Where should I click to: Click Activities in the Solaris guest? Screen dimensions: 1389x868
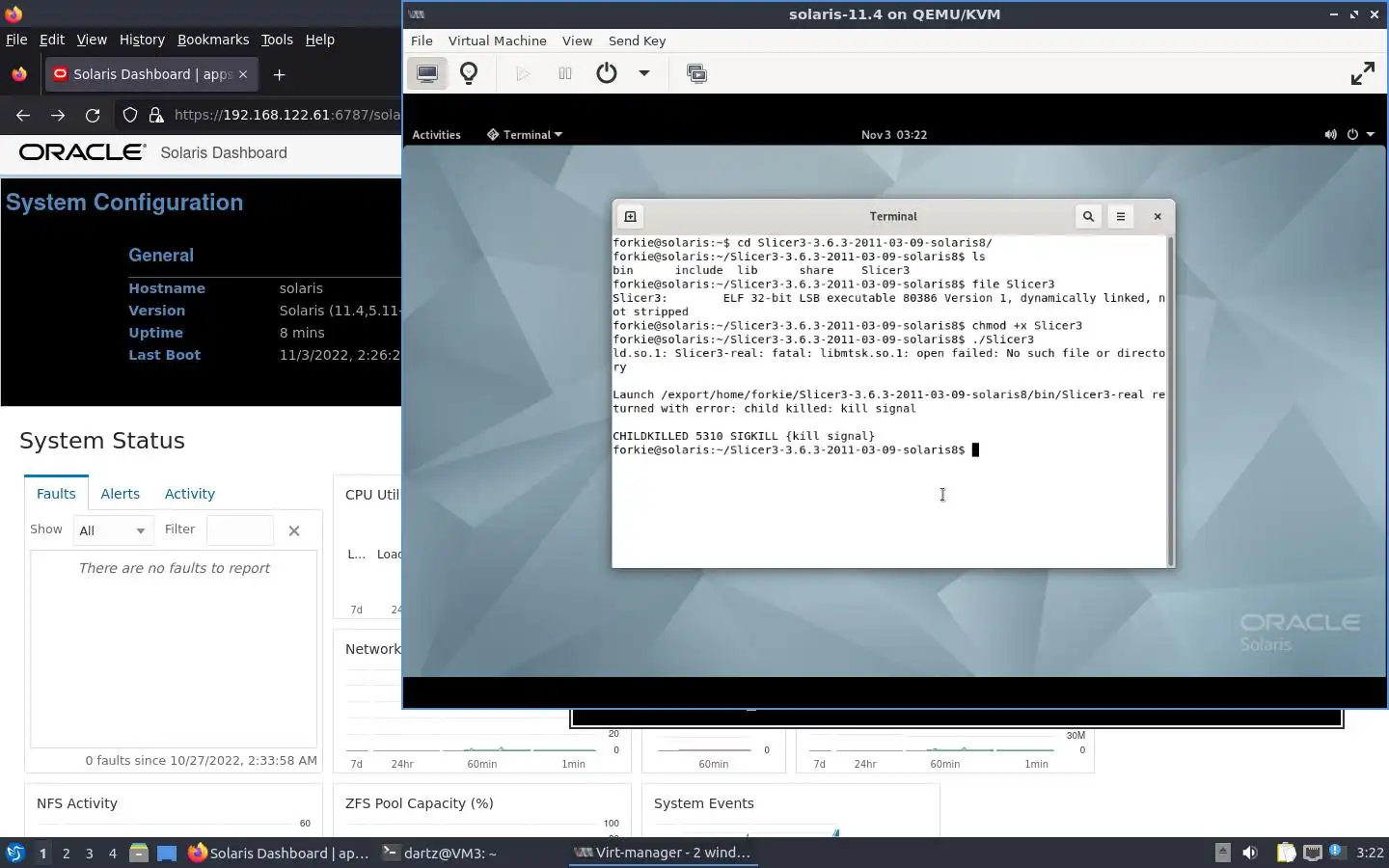coord(436,135)
